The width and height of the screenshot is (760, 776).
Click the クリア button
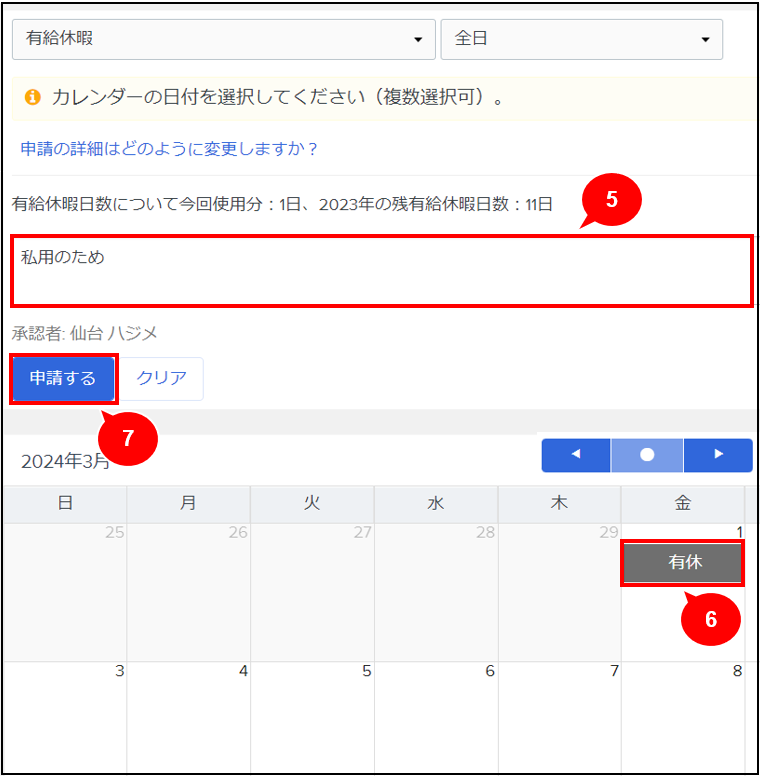point(162,378)
